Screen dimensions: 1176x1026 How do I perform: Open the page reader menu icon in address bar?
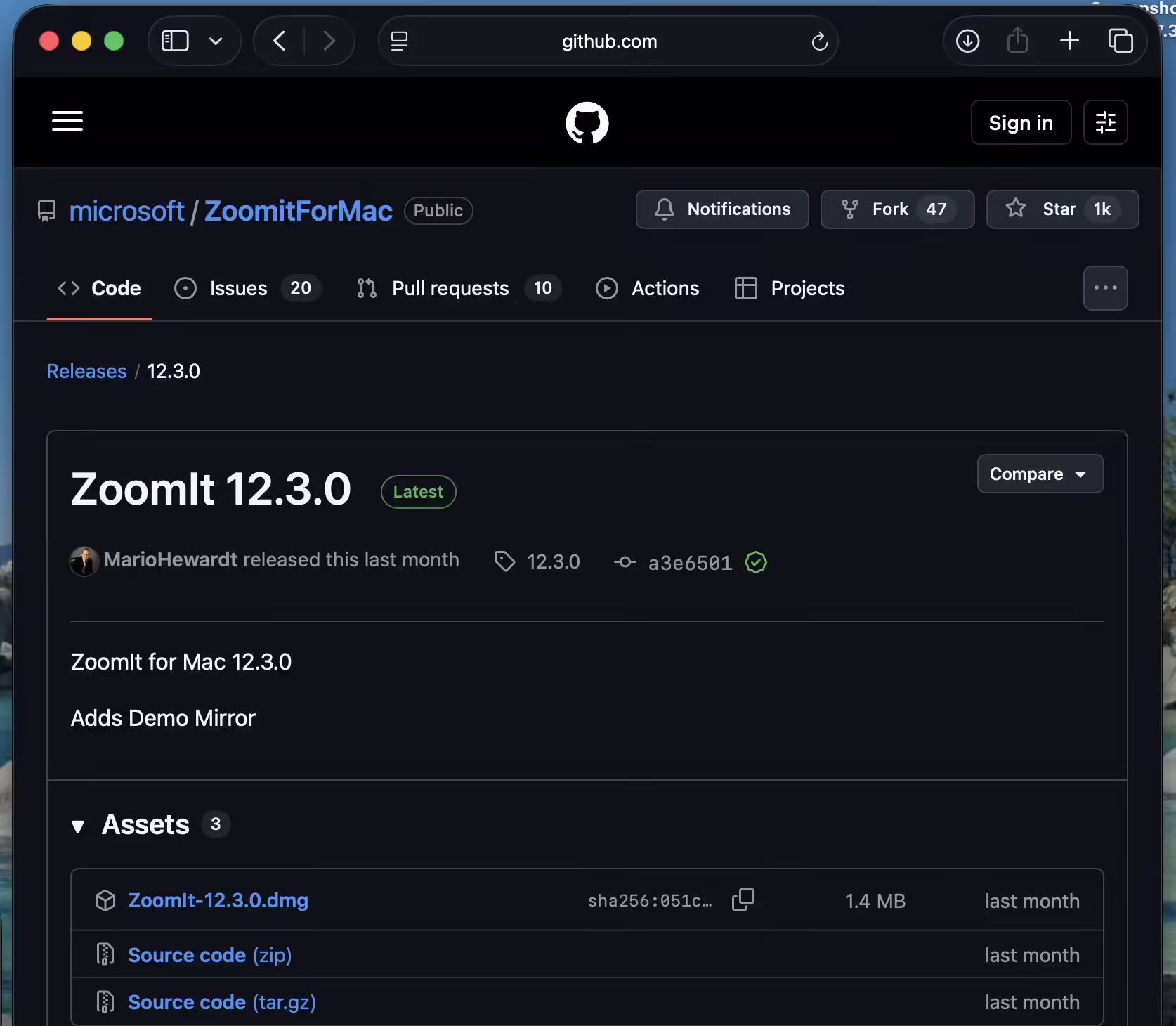[x=399, y=41]
